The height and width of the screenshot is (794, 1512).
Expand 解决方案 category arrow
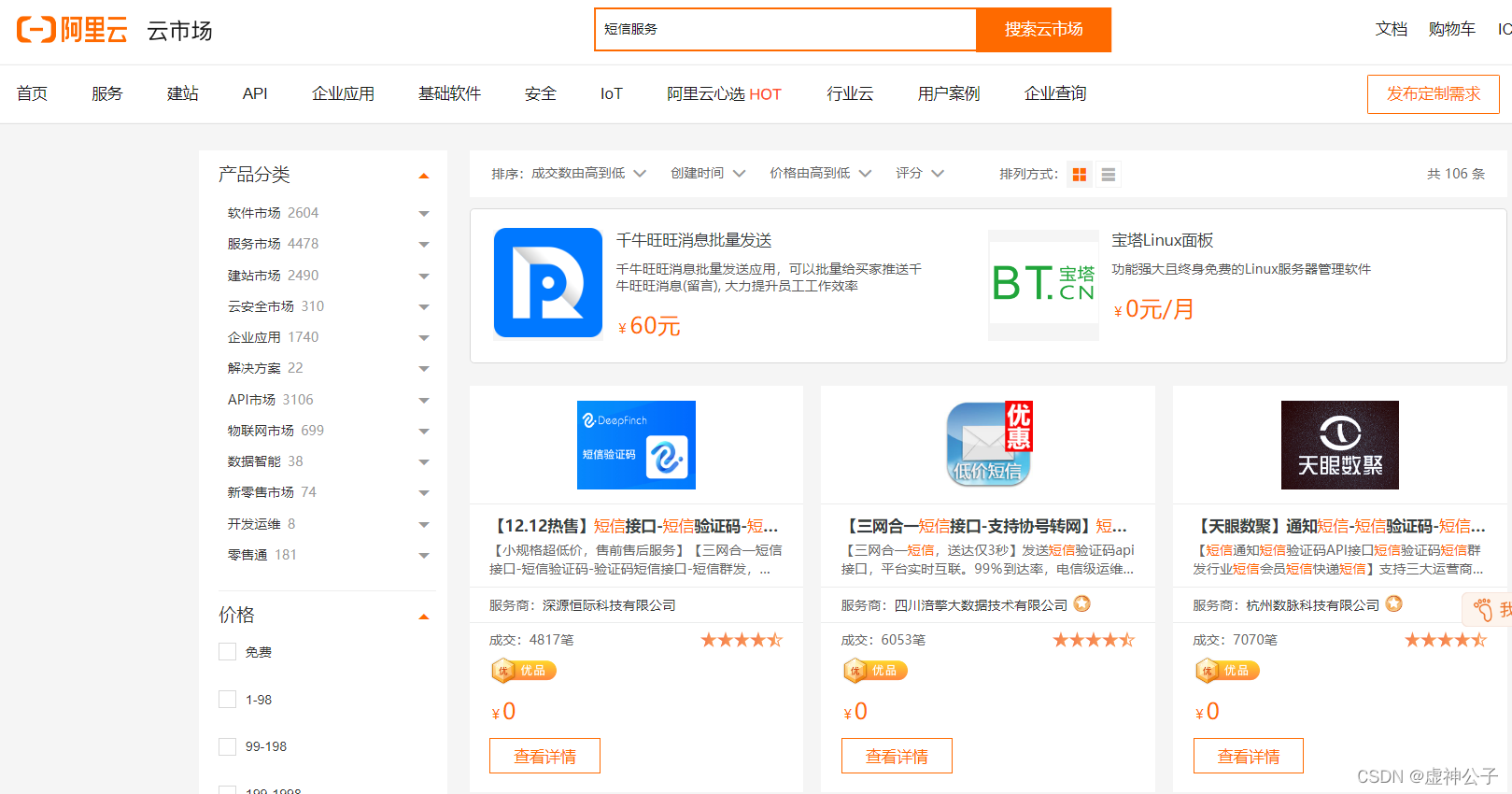tap(424, 369)
